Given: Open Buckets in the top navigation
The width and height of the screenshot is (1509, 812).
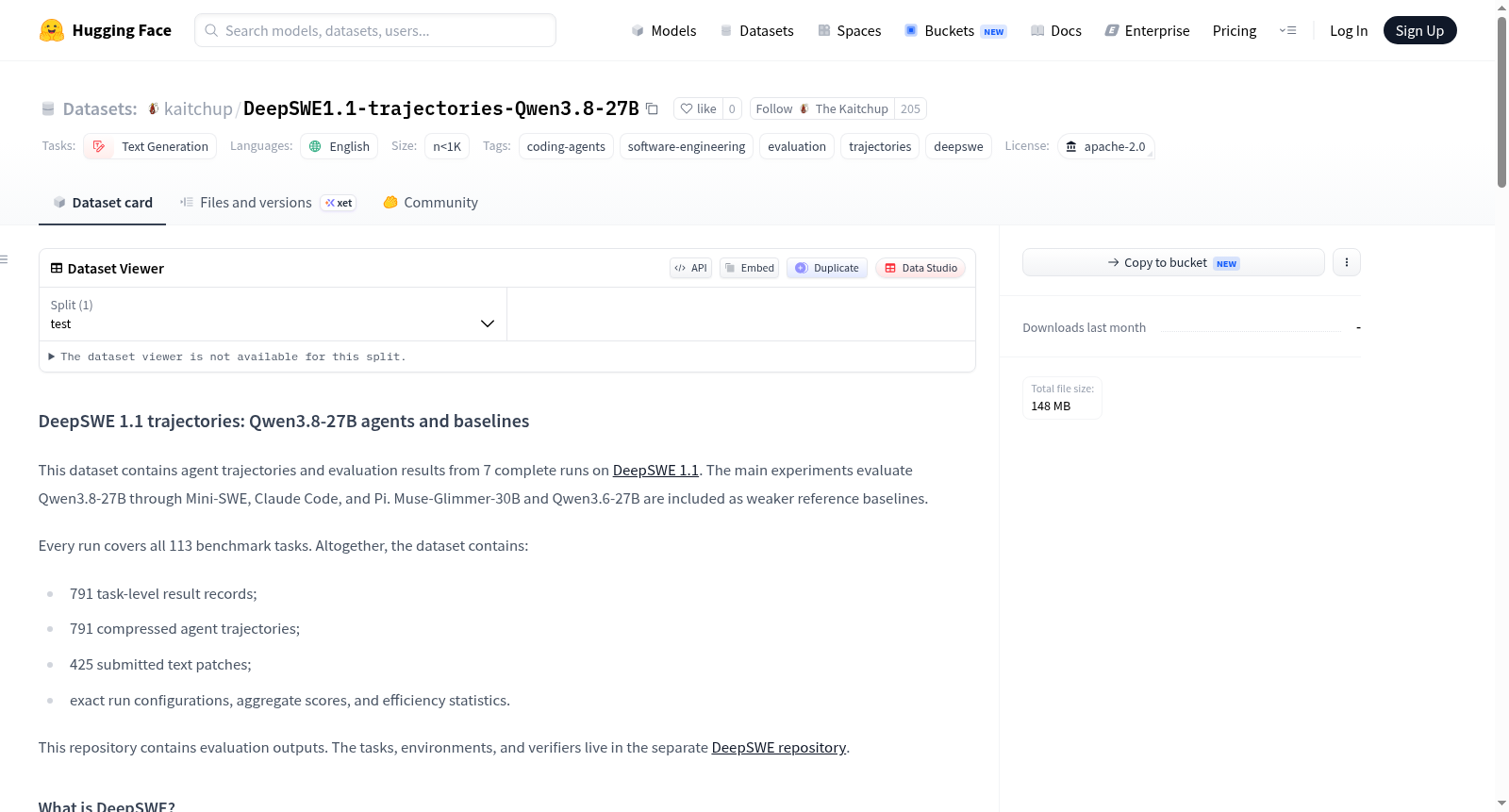Looking at the screenshot, I should pyautogui.click(x=955, y=30).
